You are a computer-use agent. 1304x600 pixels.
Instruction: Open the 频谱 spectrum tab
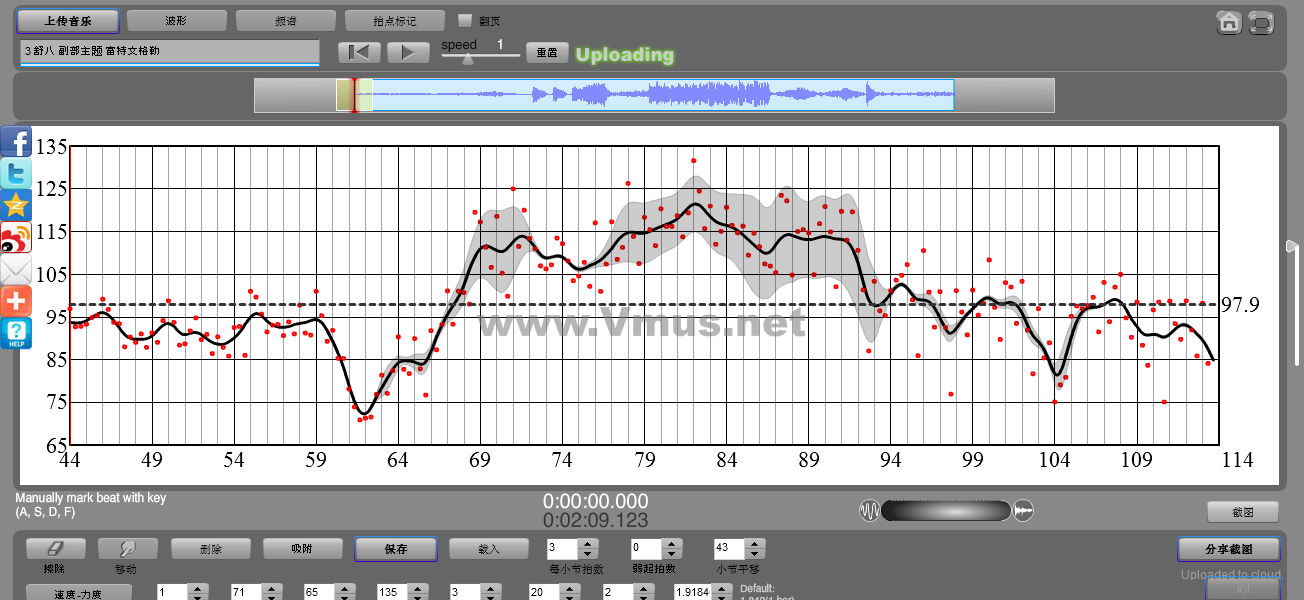point(285,20)
